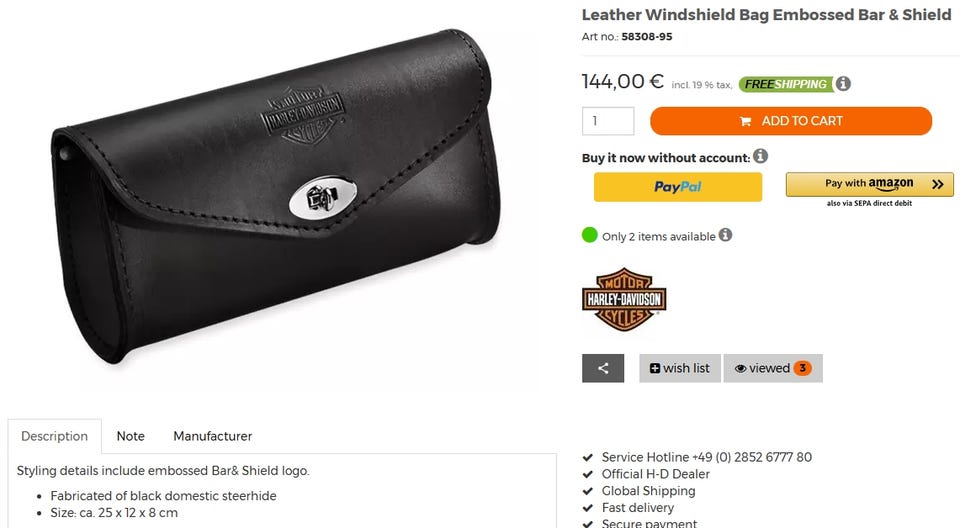Open the Manufacturer tab
Screen dimensions: 960x528
click(212, 436)
